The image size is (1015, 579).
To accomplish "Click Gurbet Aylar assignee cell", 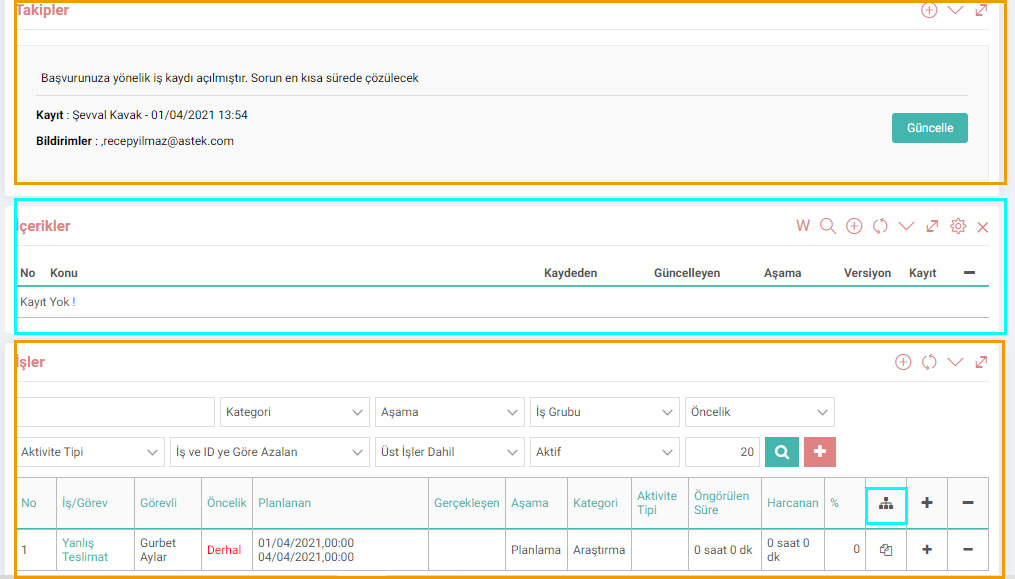I will pyautogui.click(x=158, y=550).
